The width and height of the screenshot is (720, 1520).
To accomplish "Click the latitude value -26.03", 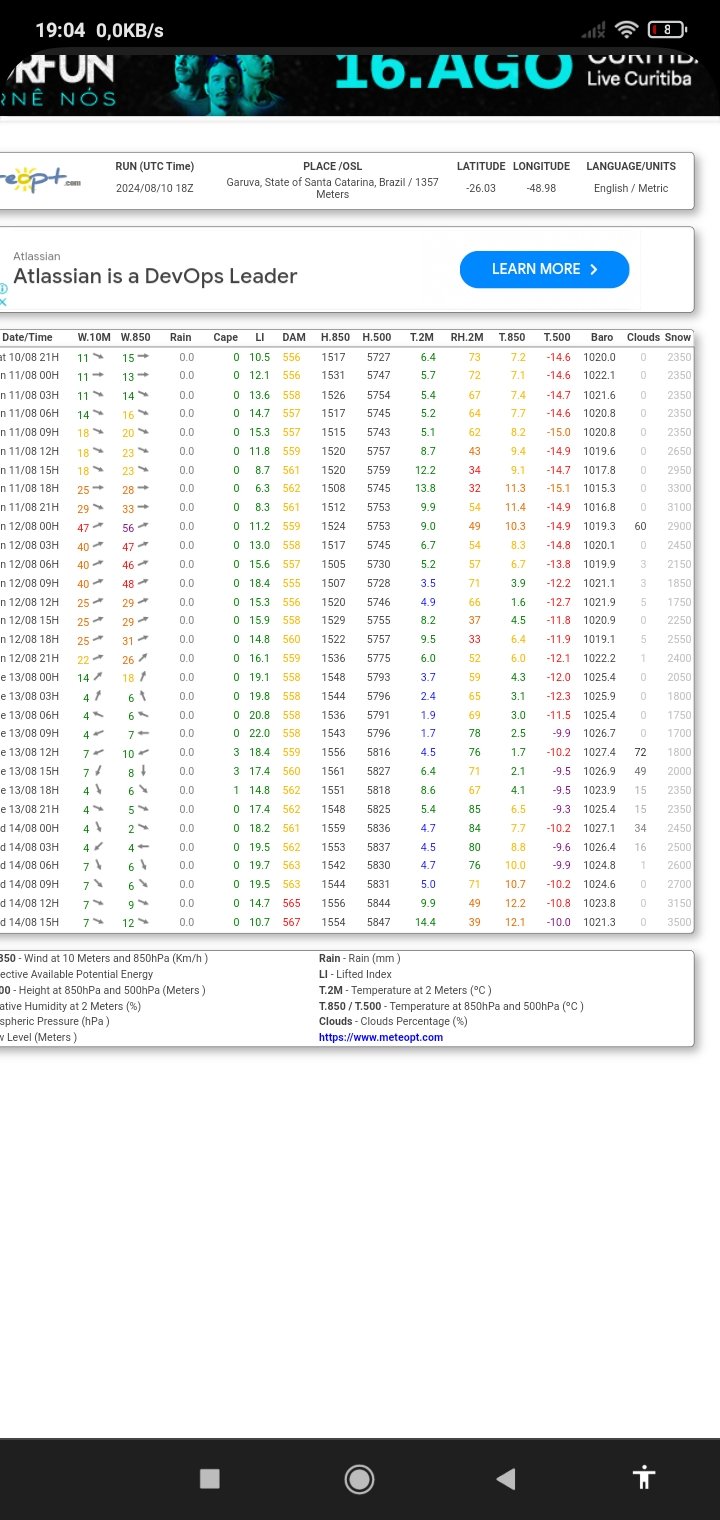I will pyautogui.click(x=481, y=188).
